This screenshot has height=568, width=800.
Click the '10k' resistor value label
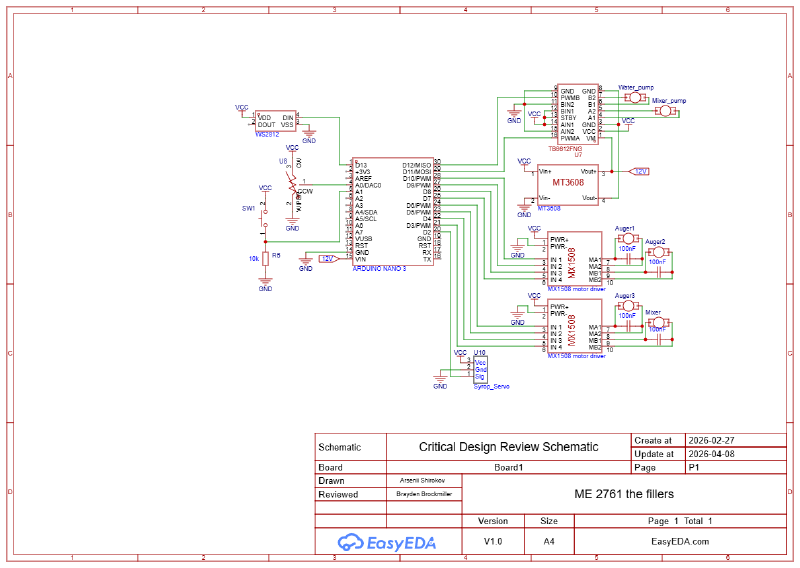pos(254,259)
